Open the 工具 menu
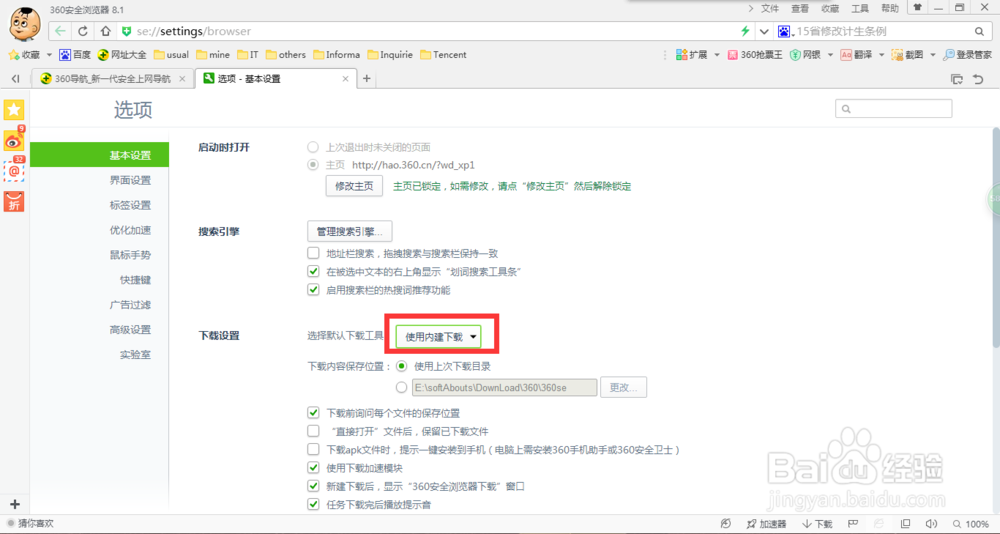 860,8
